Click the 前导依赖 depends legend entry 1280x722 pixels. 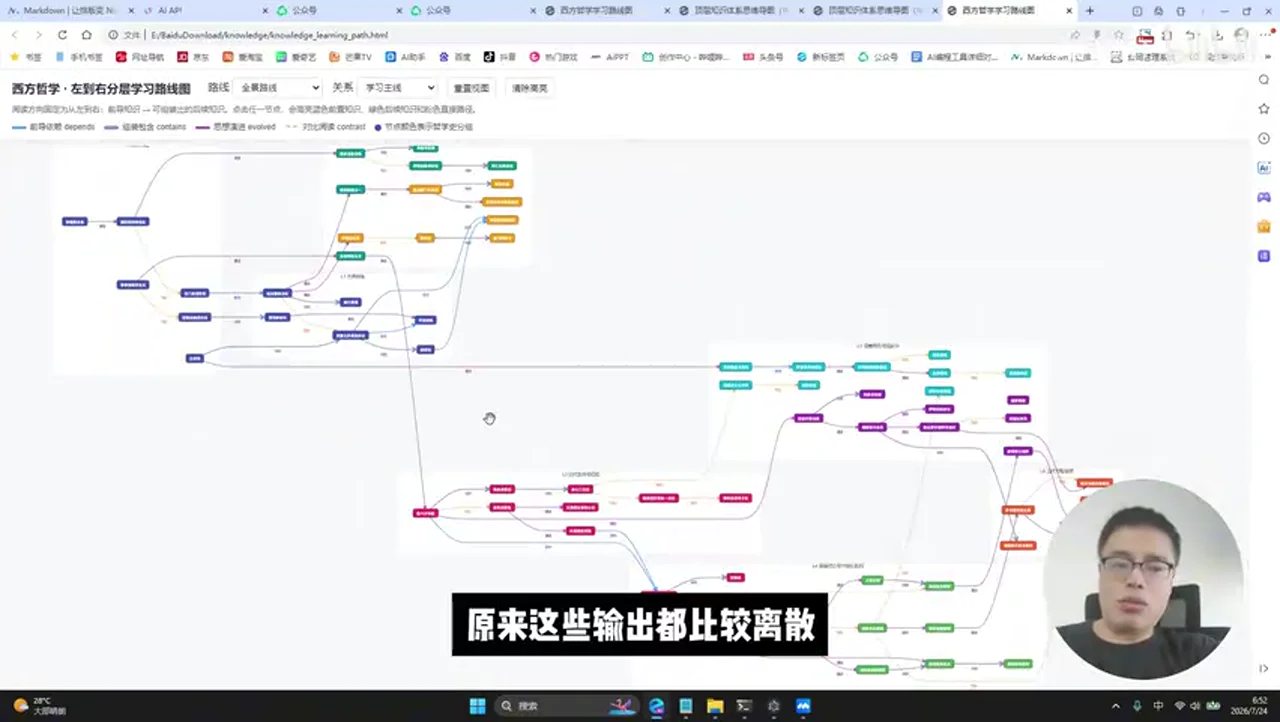pos(54,127)
